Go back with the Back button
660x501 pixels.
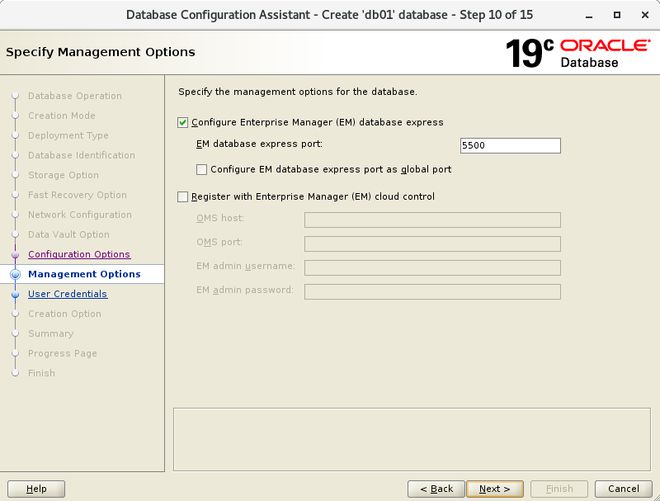[436, 489]
